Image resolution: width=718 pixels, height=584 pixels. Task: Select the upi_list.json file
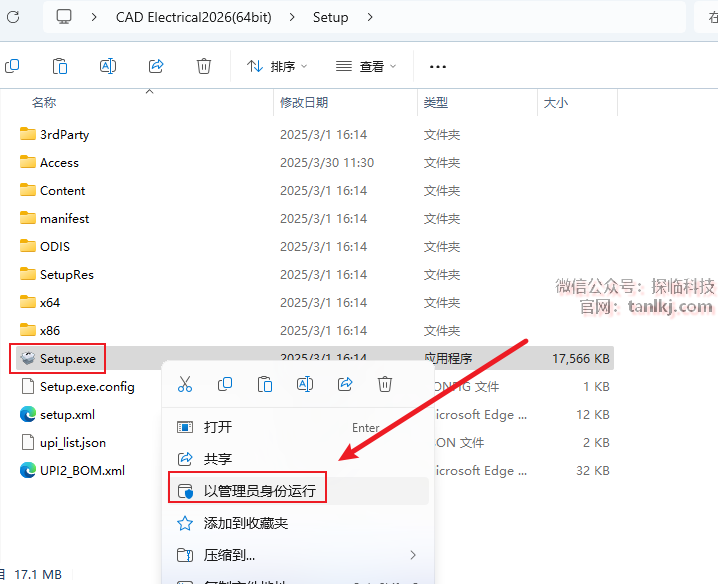73,442
